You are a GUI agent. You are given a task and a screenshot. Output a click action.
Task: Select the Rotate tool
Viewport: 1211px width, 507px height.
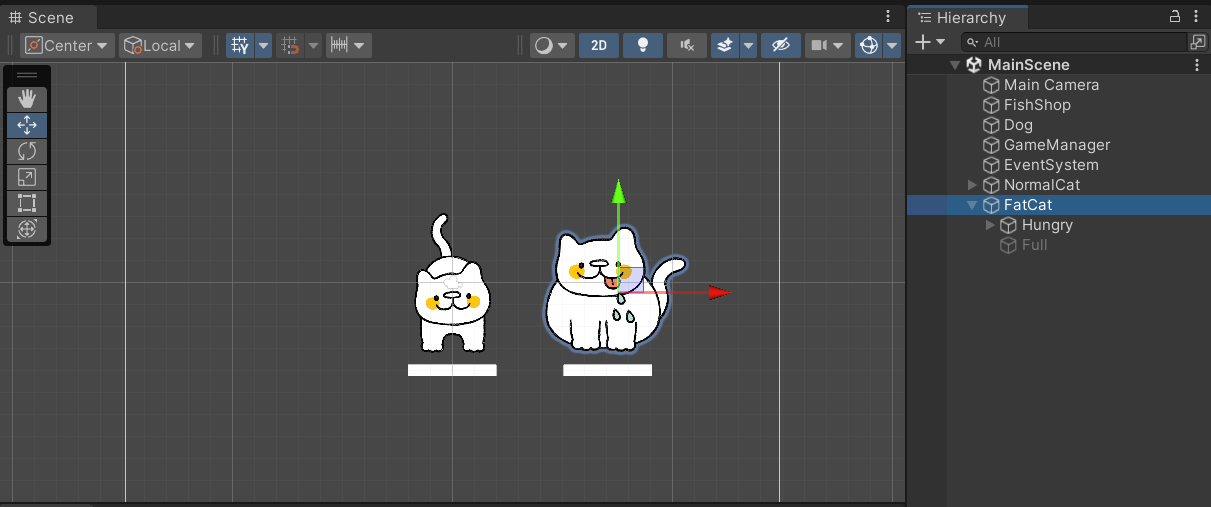coord(27,151)
